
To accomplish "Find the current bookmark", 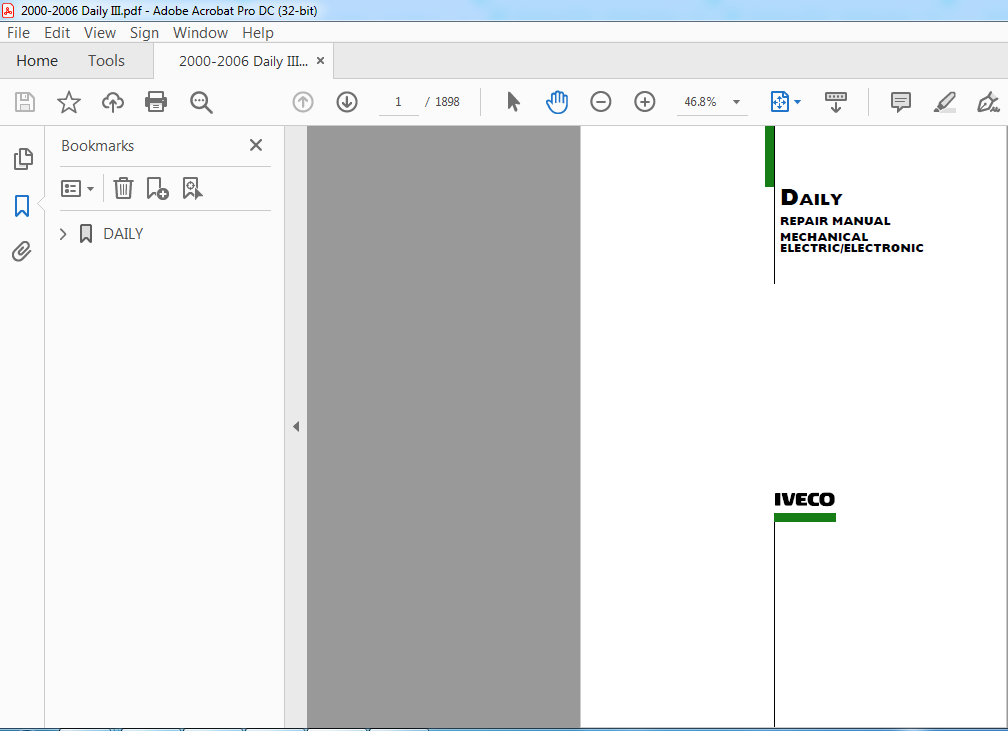I will (x=192, y=188).
